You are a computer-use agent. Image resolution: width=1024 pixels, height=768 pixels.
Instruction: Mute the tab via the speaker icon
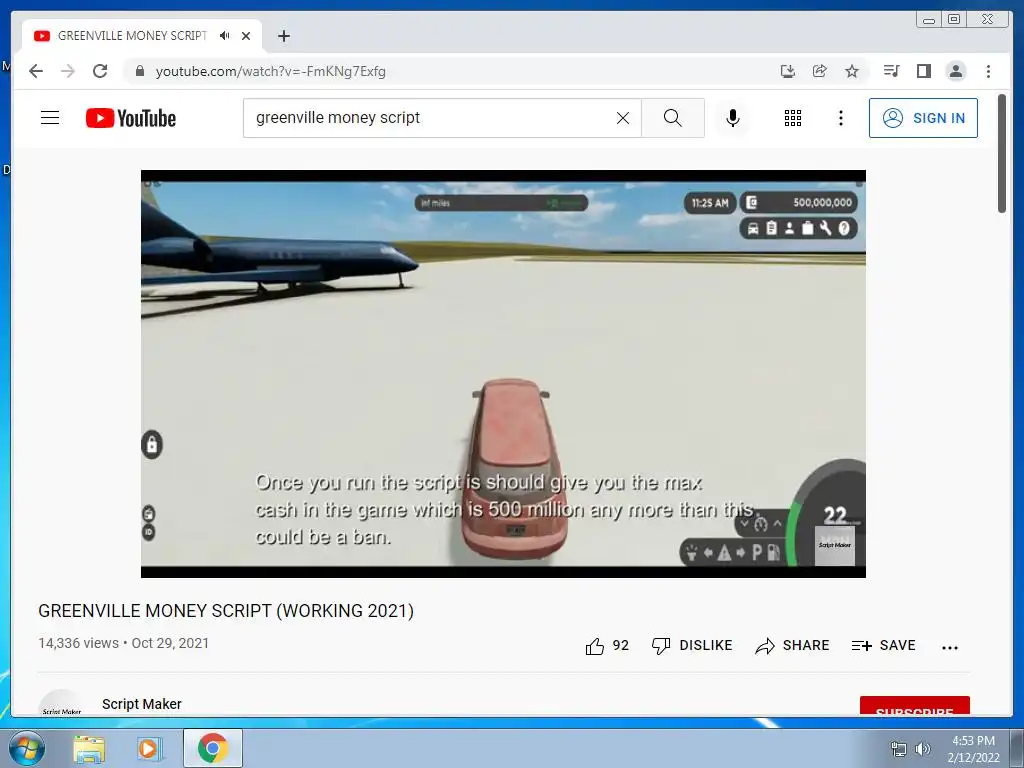point(225,36)
